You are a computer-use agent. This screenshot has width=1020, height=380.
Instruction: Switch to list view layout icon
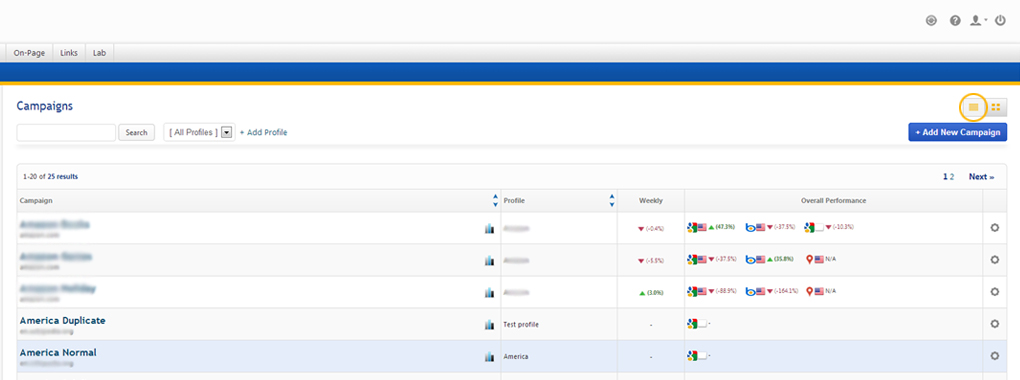(x=974, y=107)
